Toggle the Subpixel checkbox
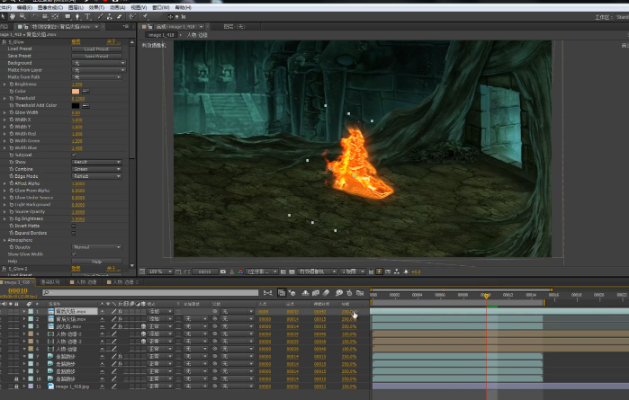 coord(73,155)
